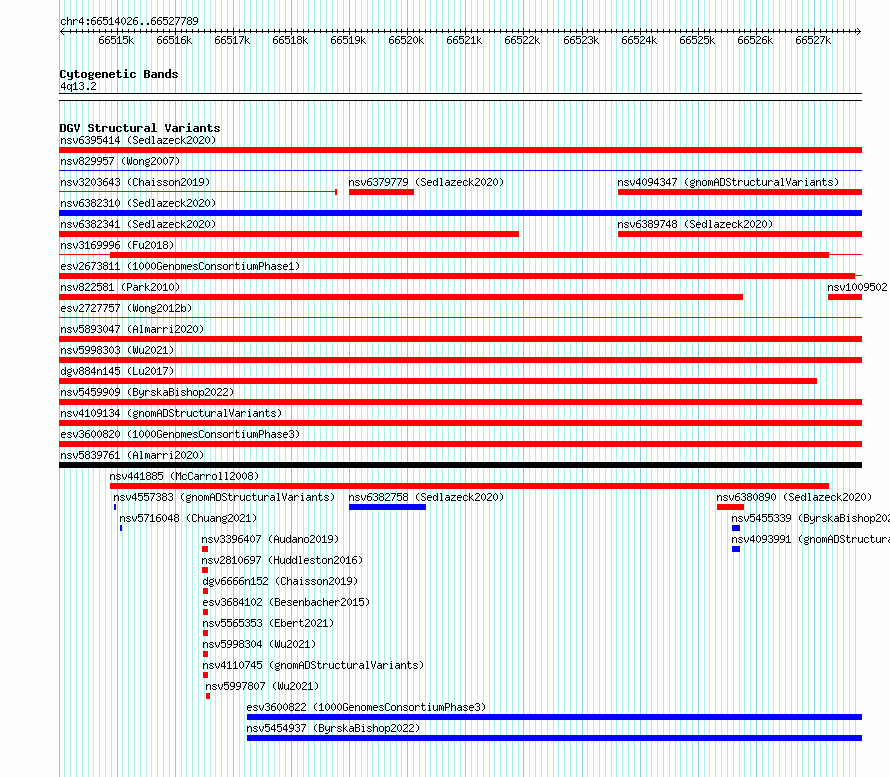This screenshot has width=890, height=777.
Task: Open nsv6380890 (Sedlazeck2020) variant
Action: pos(794,497)
